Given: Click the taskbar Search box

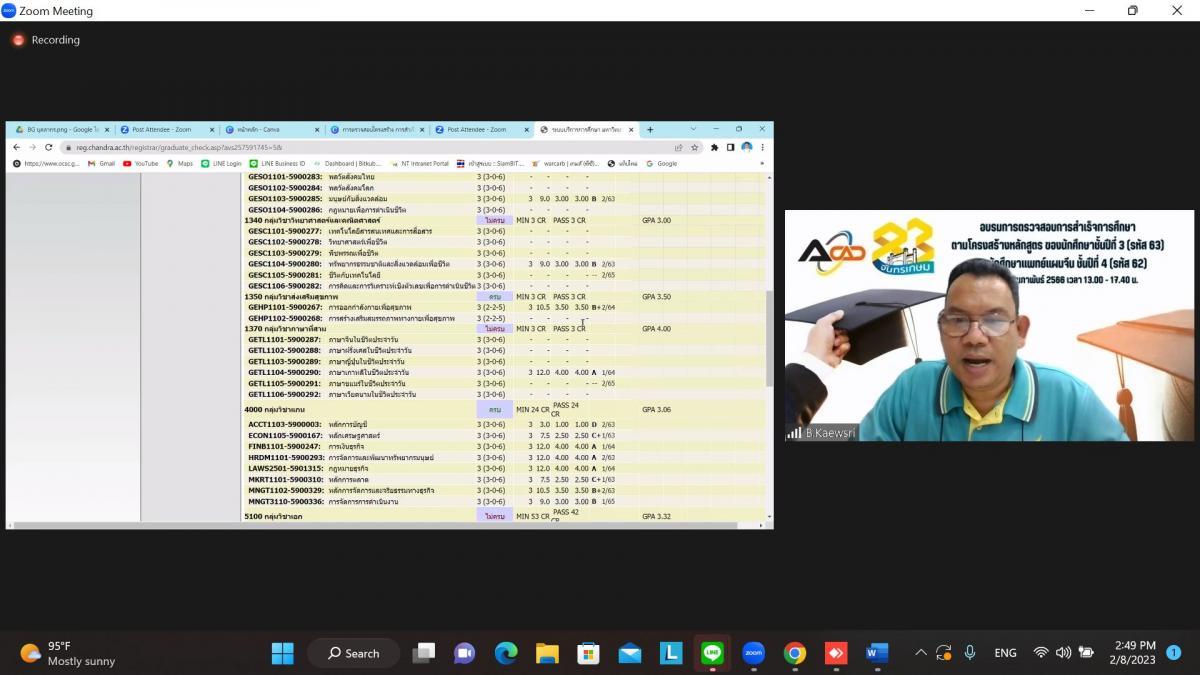Looking at the screenshot, I should pyautogui.click(x=353, y=653).
